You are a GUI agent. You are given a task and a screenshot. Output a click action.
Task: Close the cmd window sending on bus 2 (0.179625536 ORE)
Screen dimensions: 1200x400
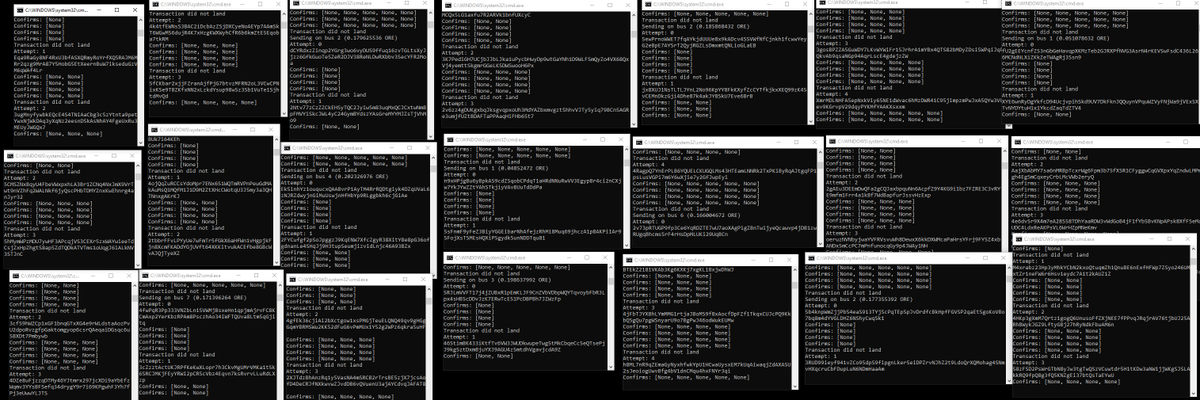425,3
